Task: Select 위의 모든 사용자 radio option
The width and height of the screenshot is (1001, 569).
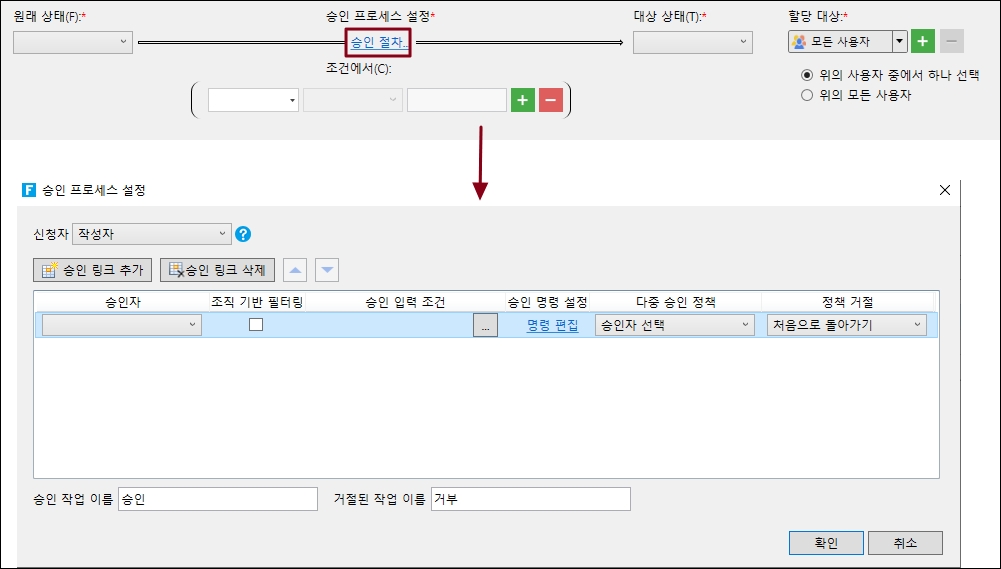Action: pyautogui.click(x=808, y=95)
